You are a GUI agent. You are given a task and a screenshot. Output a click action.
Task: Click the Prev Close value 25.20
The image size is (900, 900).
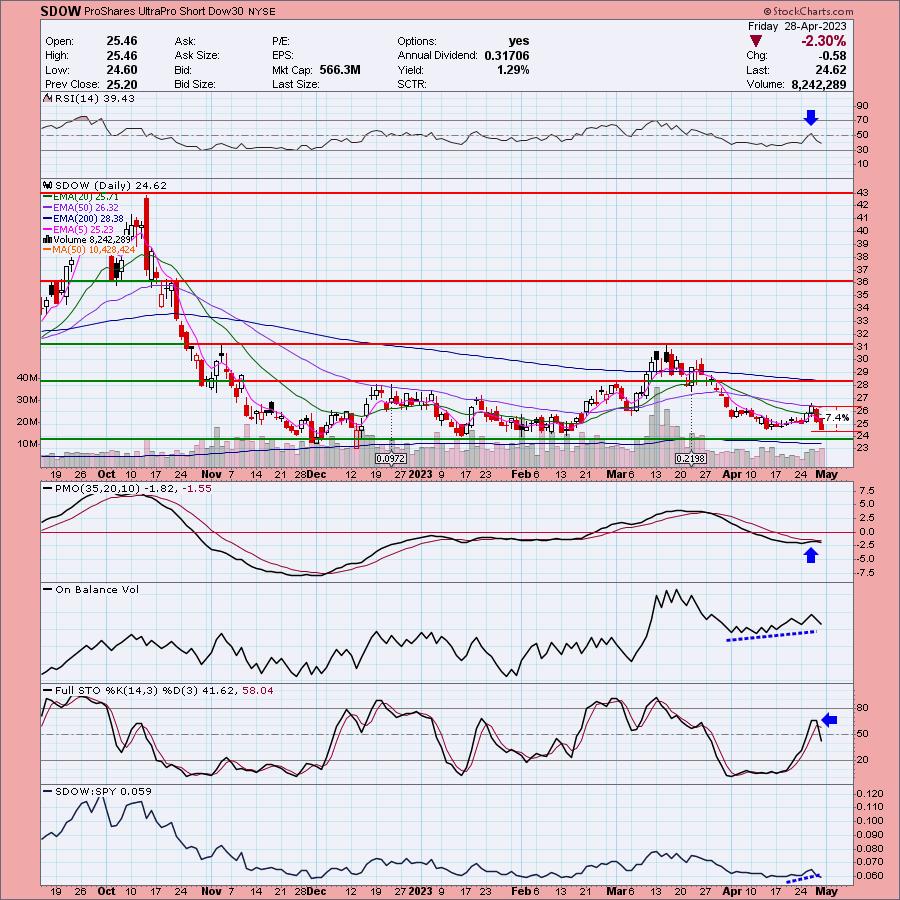pyautogui.click(x=122, y=84)
